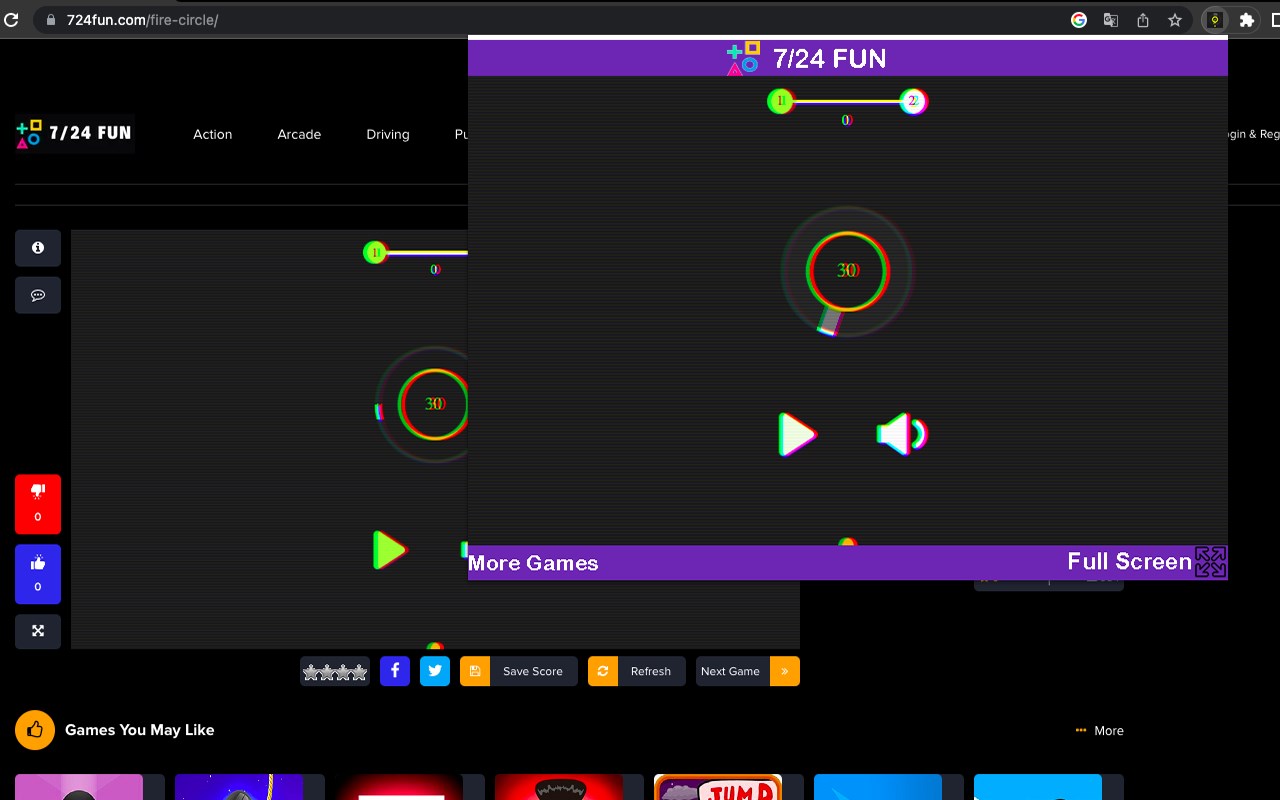This screenshot has height=800, width=1280.
Task: Click the double-arrow chevron next to Next Game
Action: 785,671
